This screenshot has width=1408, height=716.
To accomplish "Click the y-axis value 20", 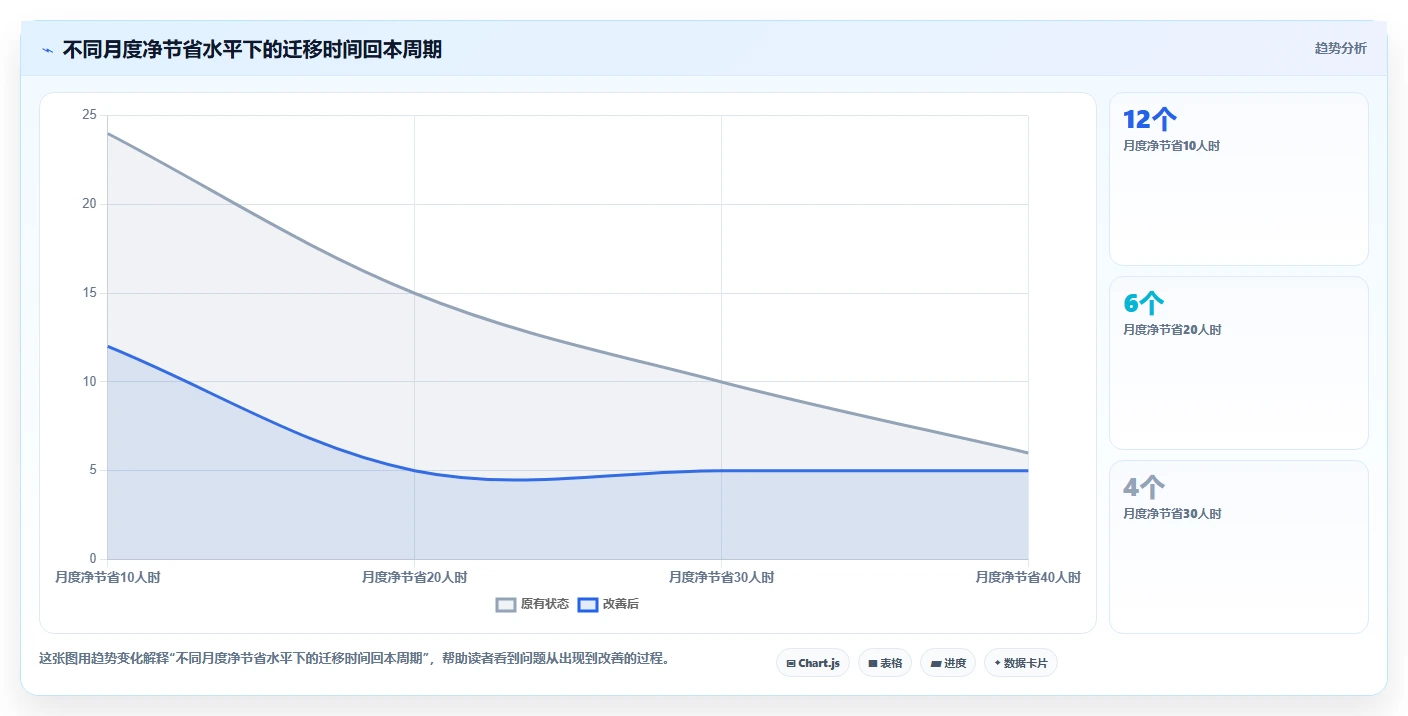I will click(90, 204).
